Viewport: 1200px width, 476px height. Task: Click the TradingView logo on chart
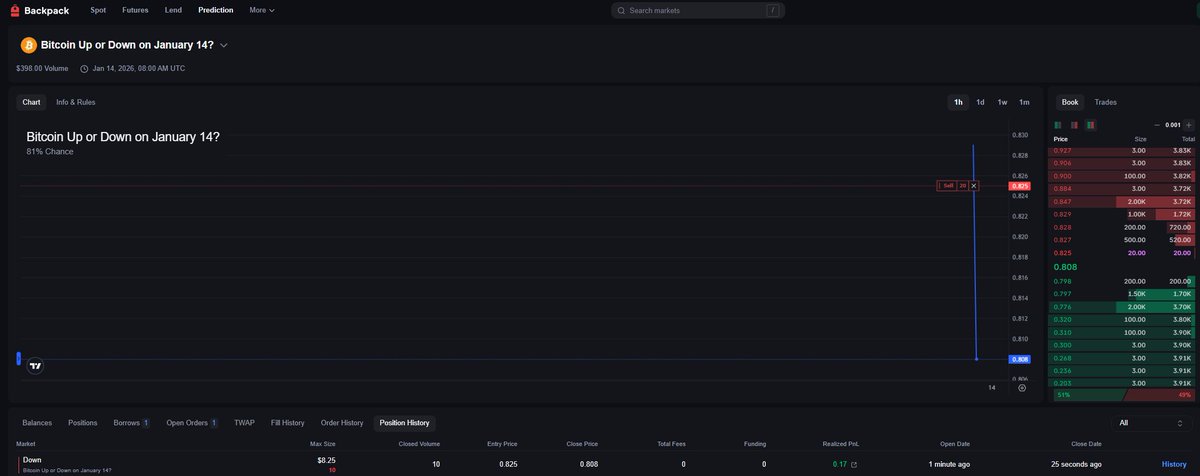pyautogui.click(x=36, y=366)
